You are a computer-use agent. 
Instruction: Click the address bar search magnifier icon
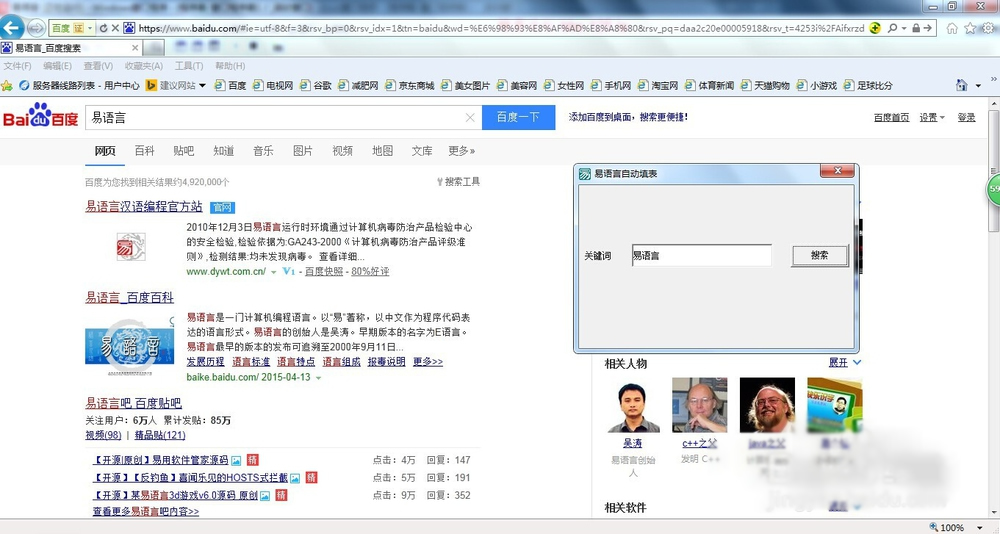tap(892, 28)
